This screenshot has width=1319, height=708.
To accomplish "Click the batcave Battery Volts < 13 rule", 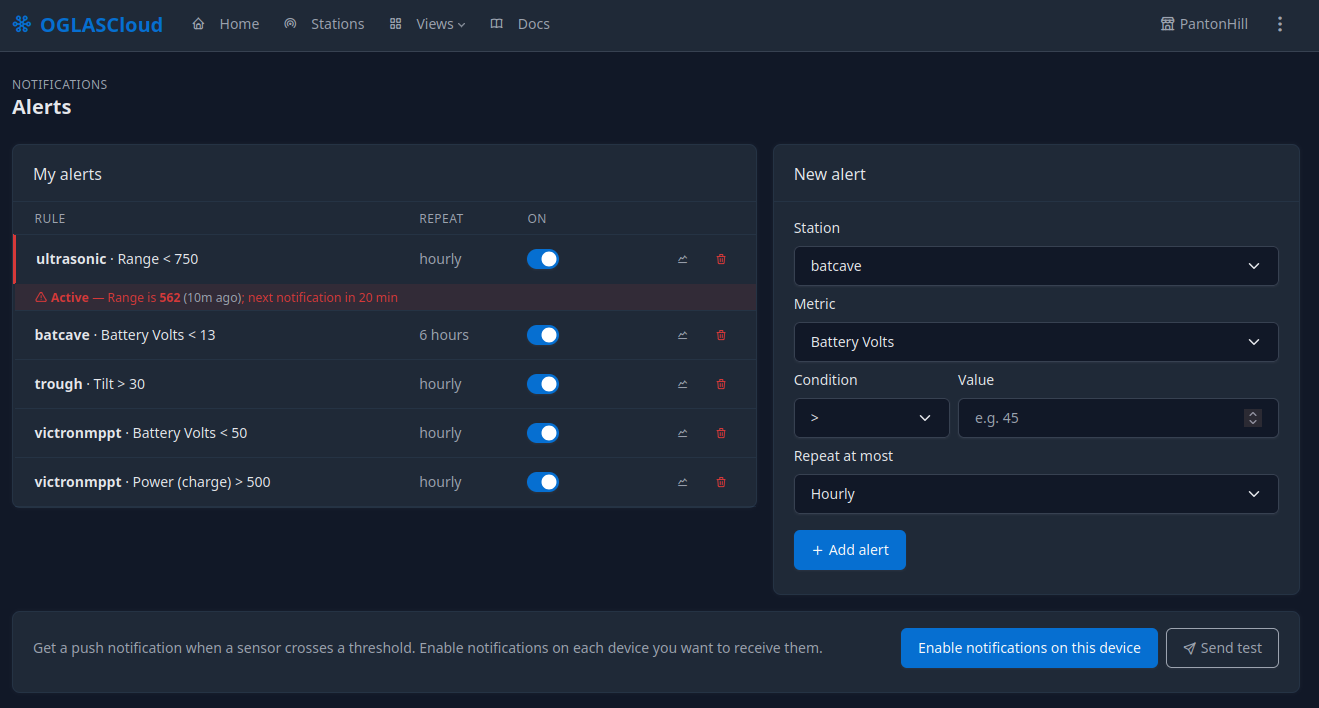I will point(125,335).
